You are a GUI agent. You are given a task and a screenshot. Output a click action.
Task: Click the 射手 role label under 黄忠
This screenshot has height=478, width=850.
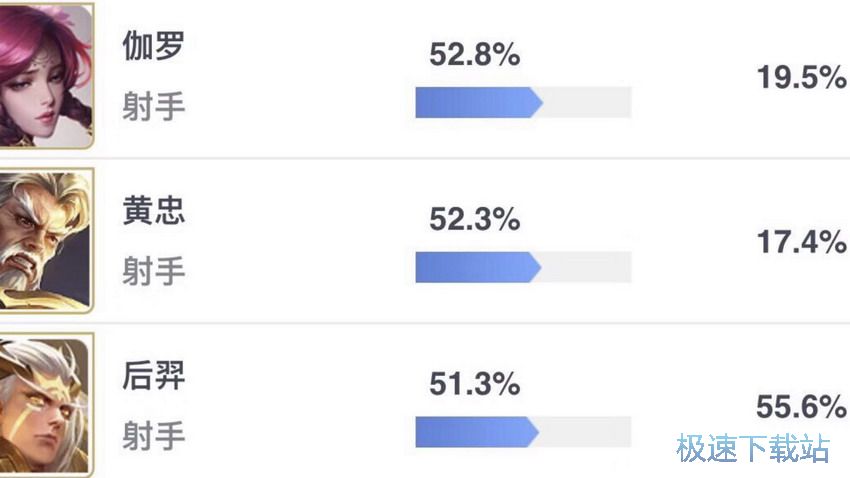(x=154, y=271)
